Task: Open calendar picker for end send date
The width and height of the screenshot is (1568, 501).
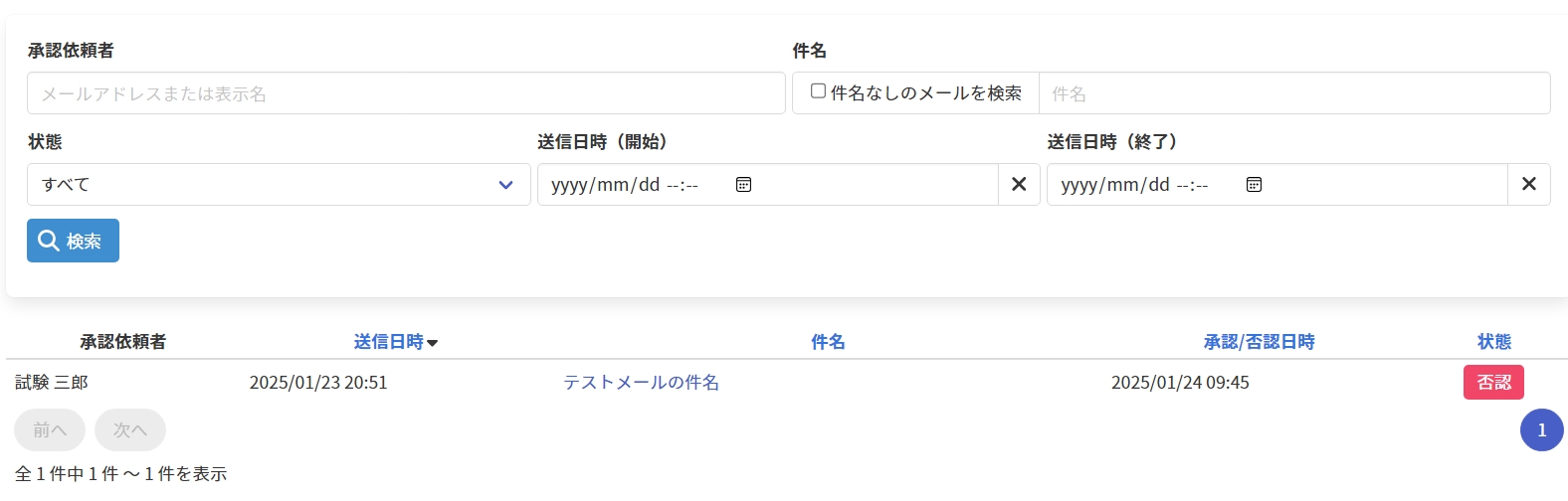Action: coord(1254,185)
